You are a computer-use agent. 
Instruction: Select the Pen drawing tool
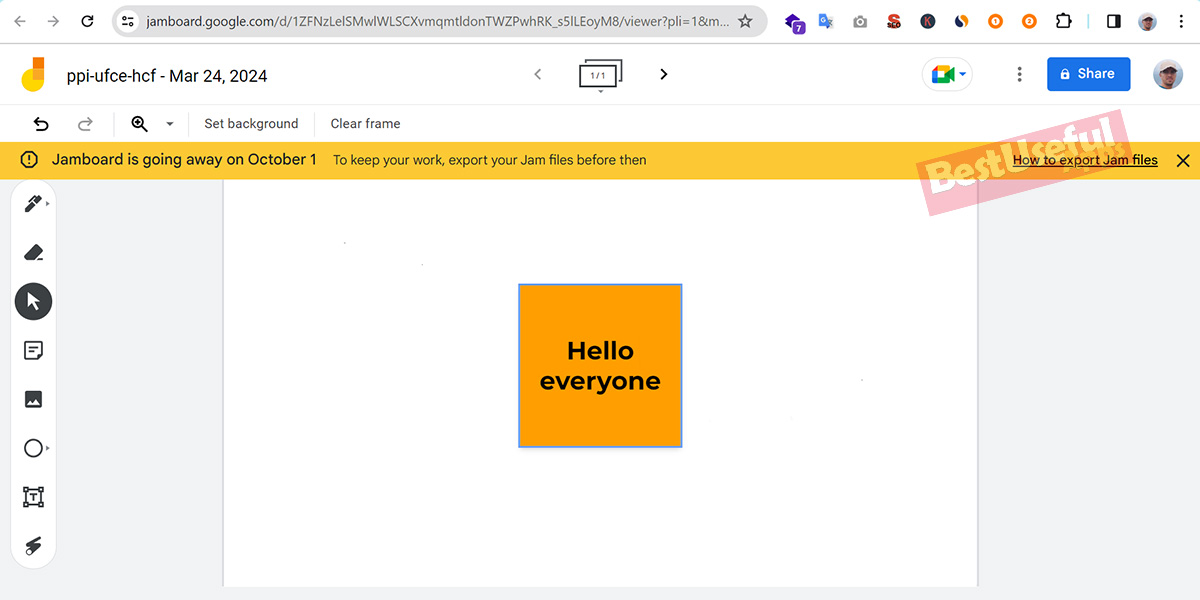33,204
